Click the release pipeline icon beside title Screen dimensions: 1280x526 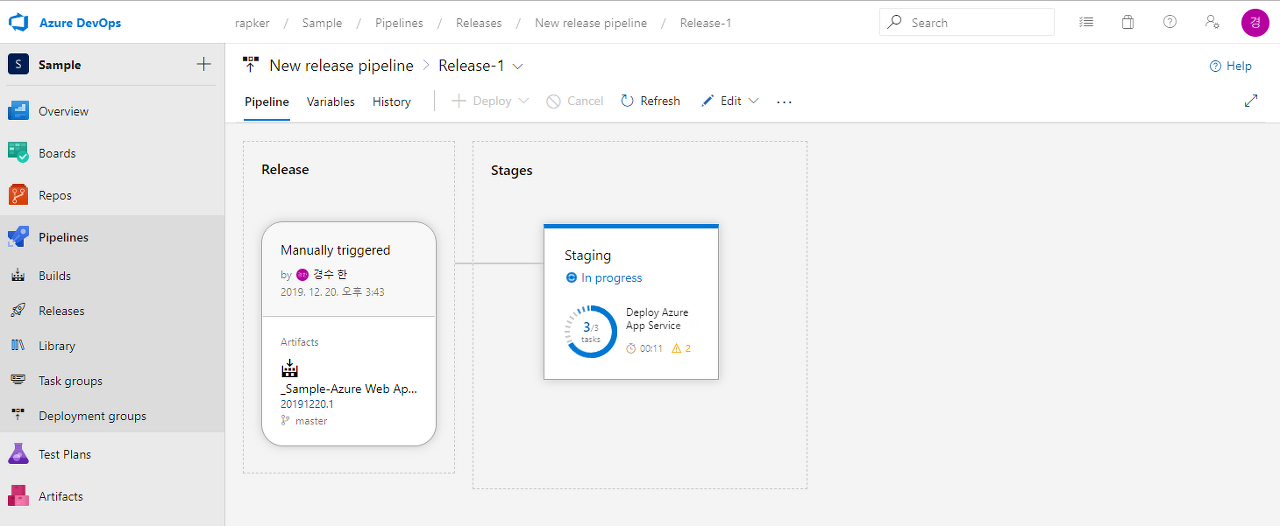click(x=252, y=65)
